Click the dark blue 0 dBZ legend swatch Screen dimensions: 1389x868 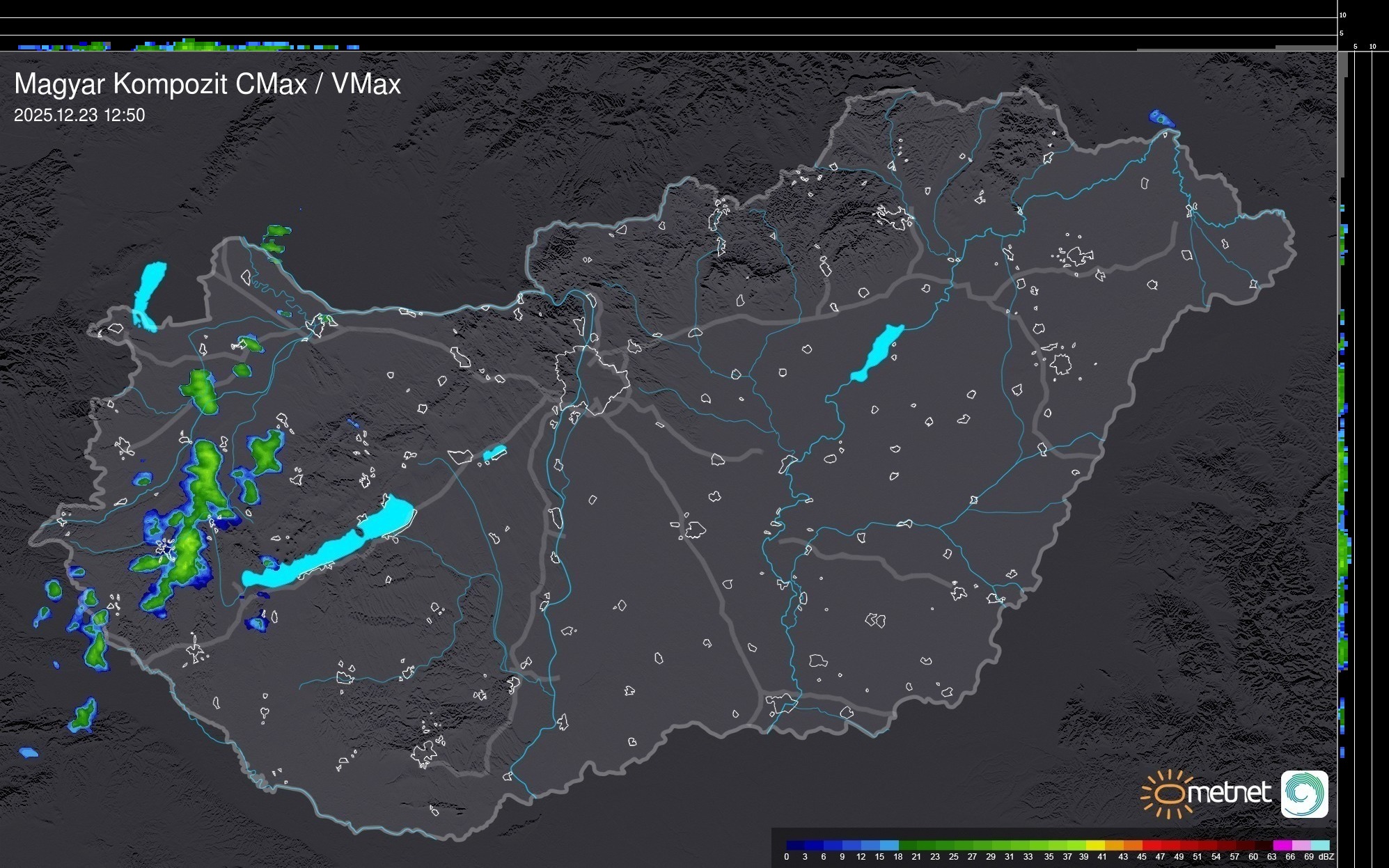[795, 845]
